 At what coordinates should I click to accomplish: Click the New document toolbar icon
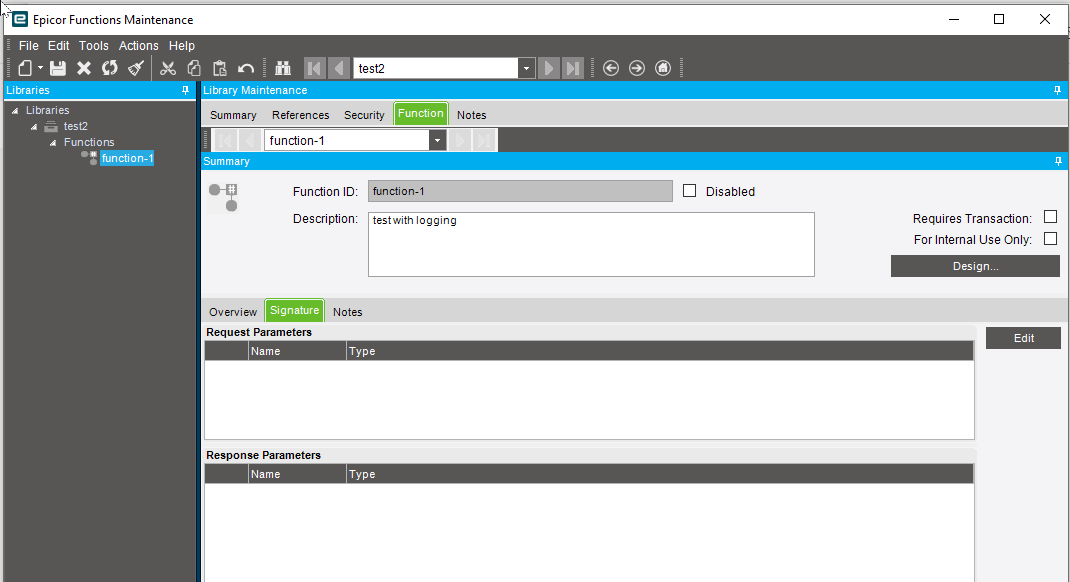point(25,68)
